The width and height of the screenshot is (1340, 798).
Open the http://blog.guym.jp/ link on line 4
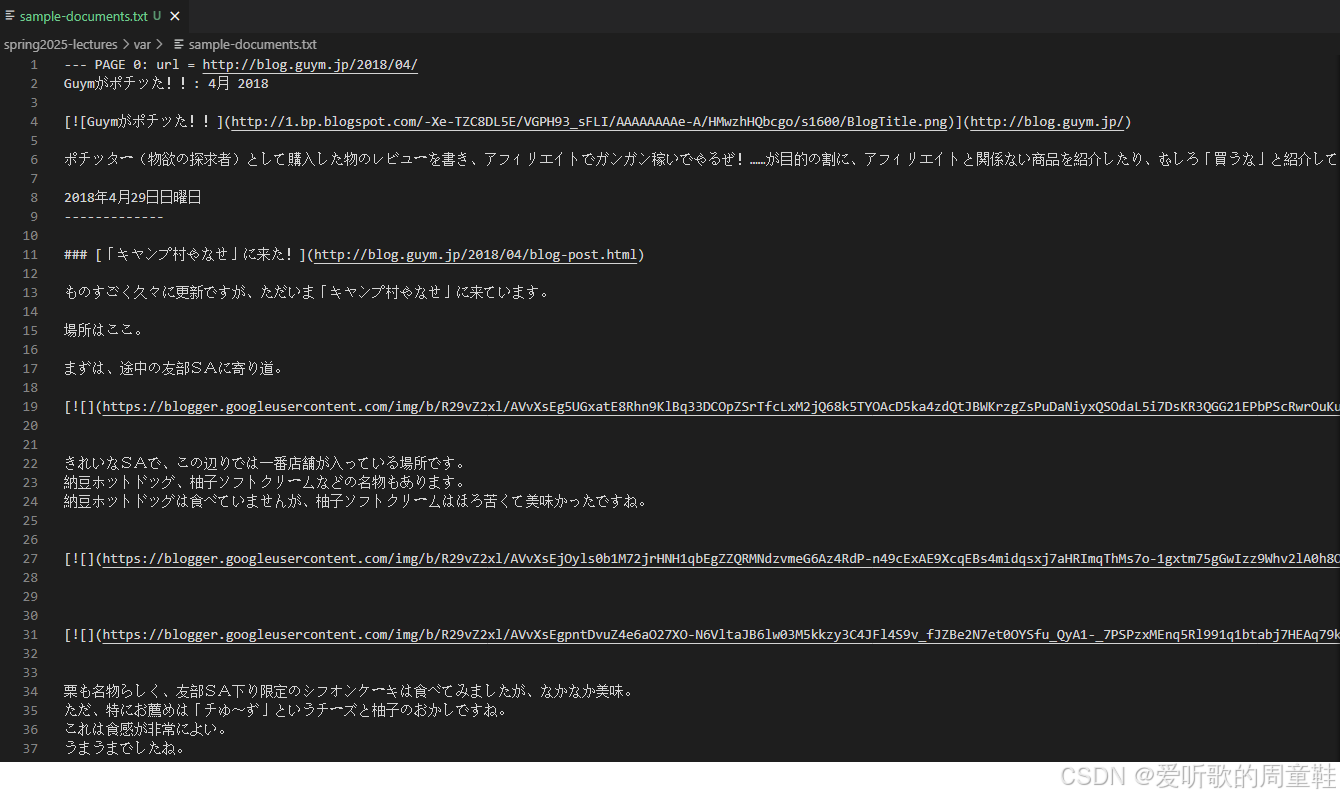coord(1048,121)
